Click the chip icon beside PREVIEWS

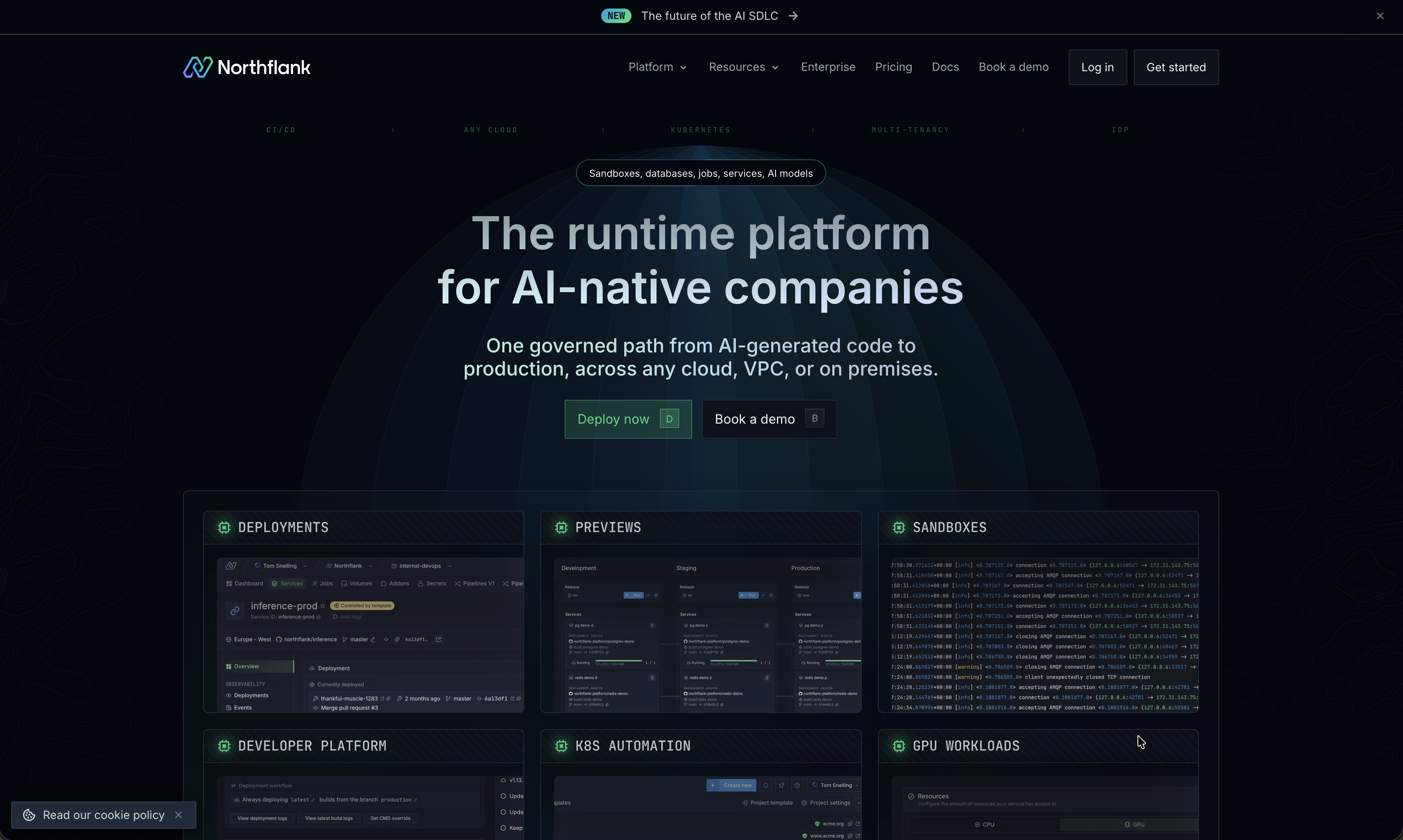(561, 528)
